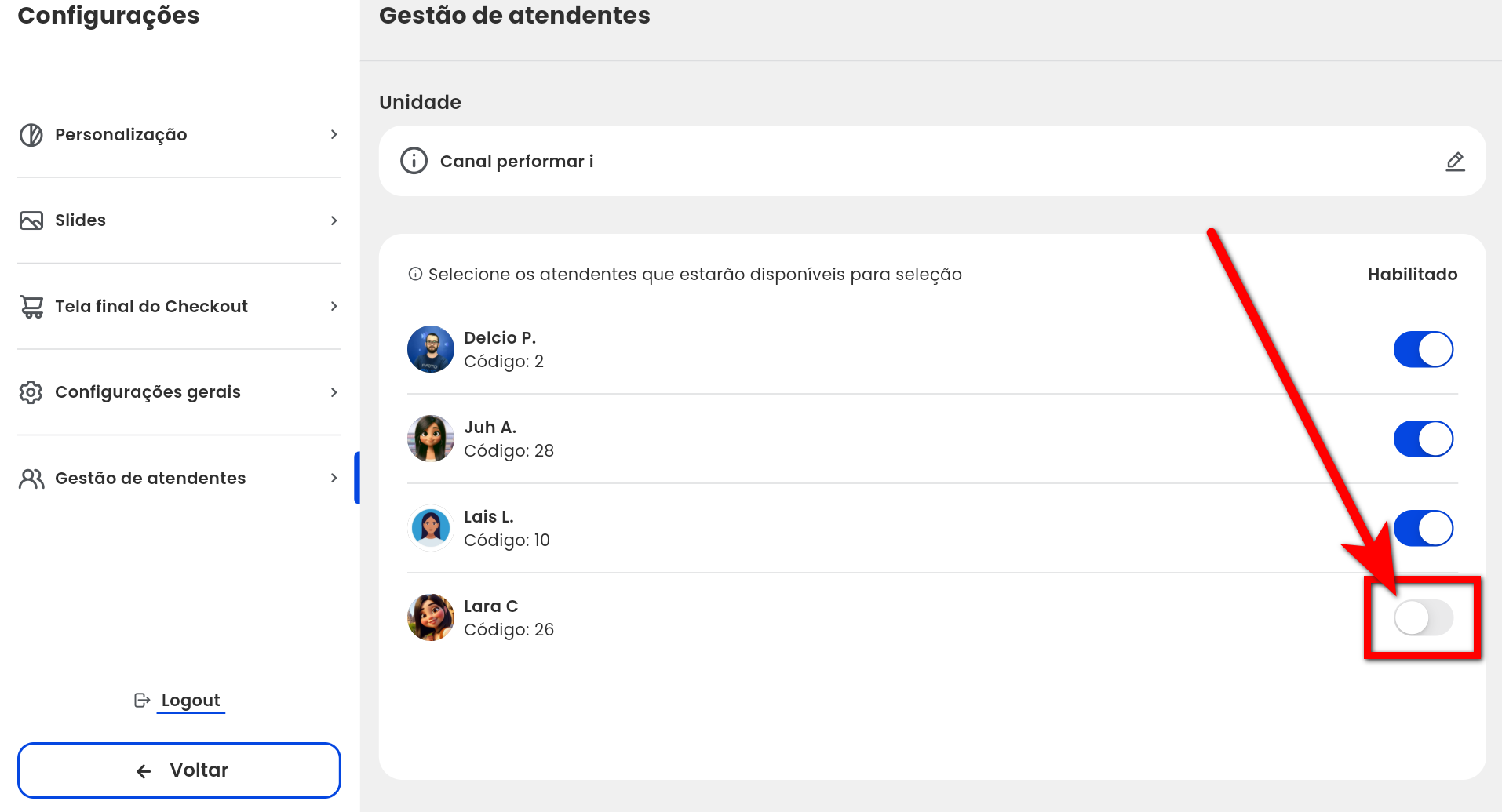Toggle off Lais L. availability switch
Viewport: 1502px width, 812px height.
pyautogui.click(x=1423, y=528)
